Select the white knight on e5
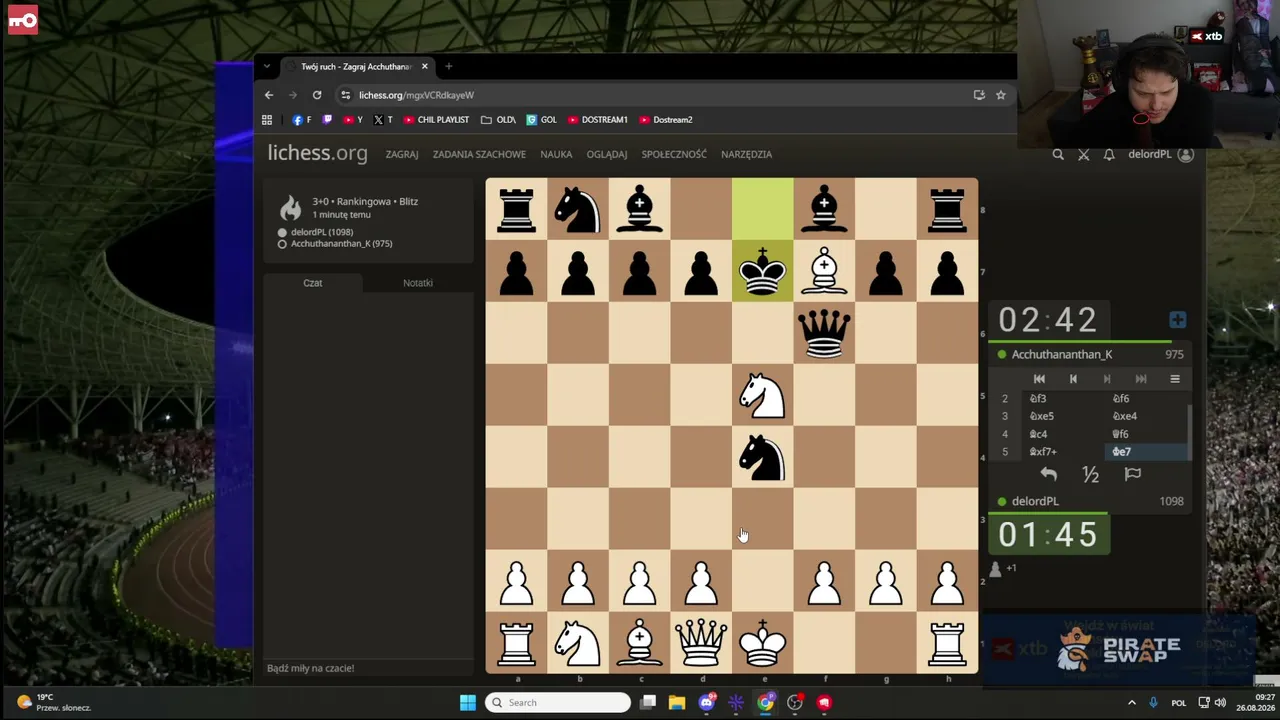 (763, 395)
